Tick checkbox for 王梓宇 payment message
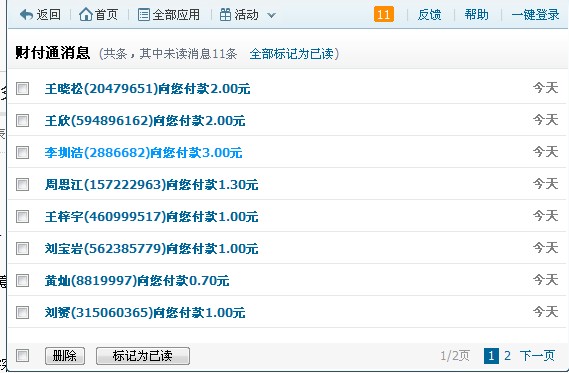569x373 pixels. pos(22,216)
